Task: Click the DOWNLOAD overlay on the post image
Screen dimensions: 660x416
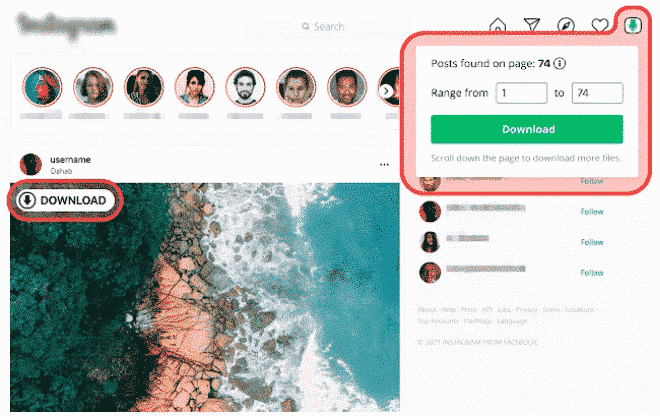Action: [x=66, y=200]
